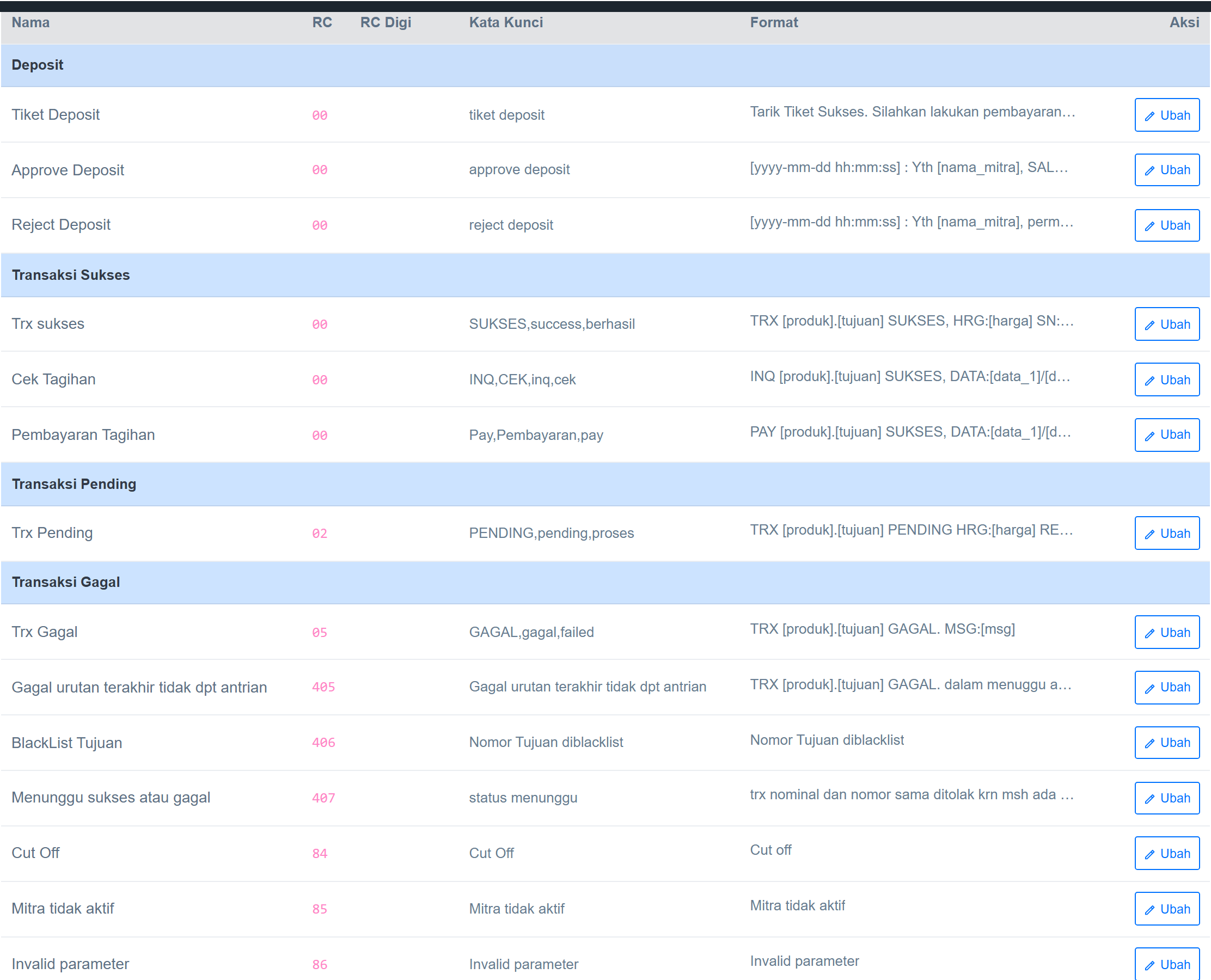
Task: Click format text 'PAY [produk].[tujuan] SUKSES…'
Action: (910, 432)
